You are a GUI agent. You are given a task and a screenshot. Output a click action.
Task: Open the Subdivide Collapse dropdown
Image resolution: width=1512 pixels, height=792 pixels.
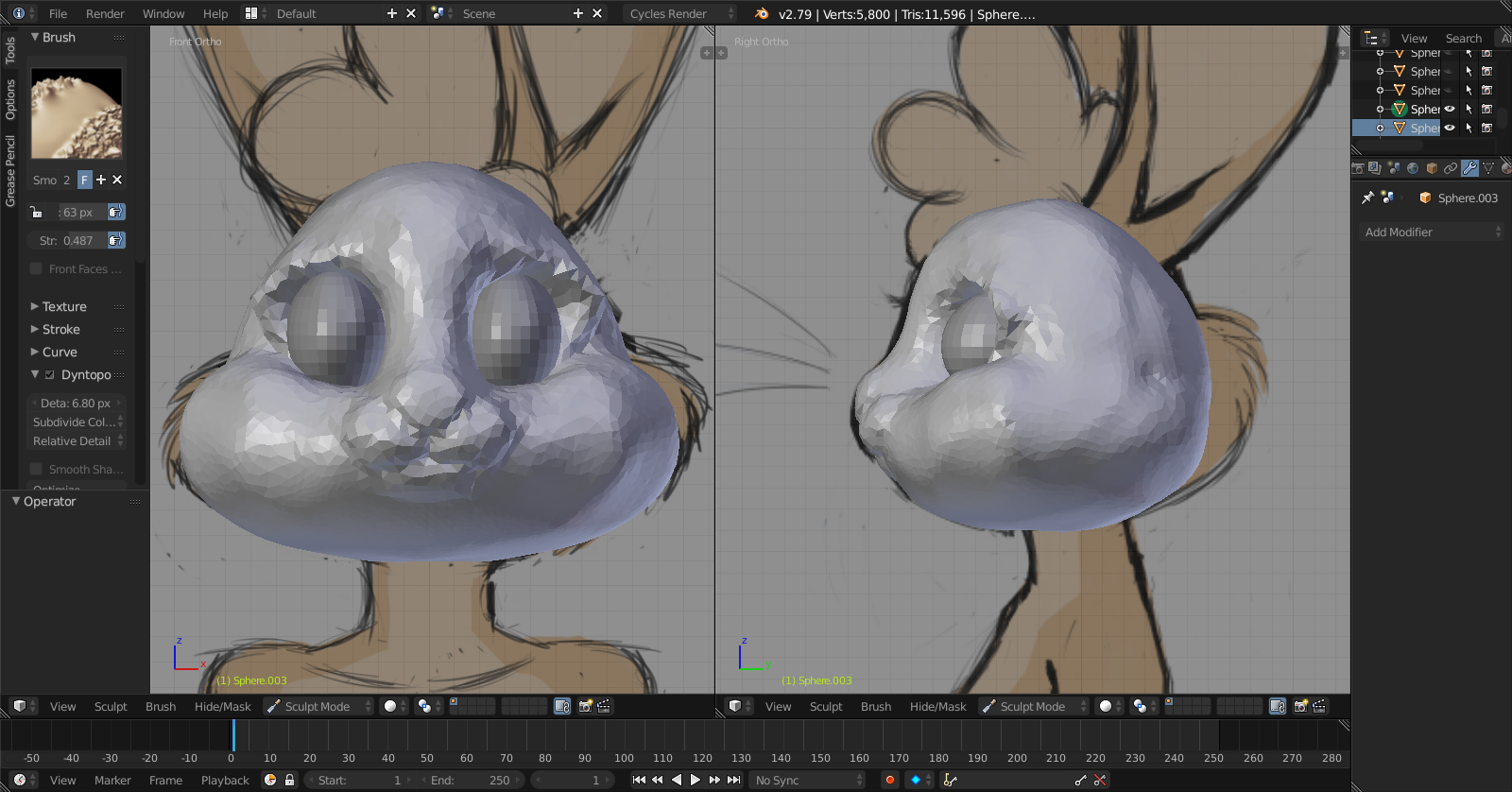77,422
